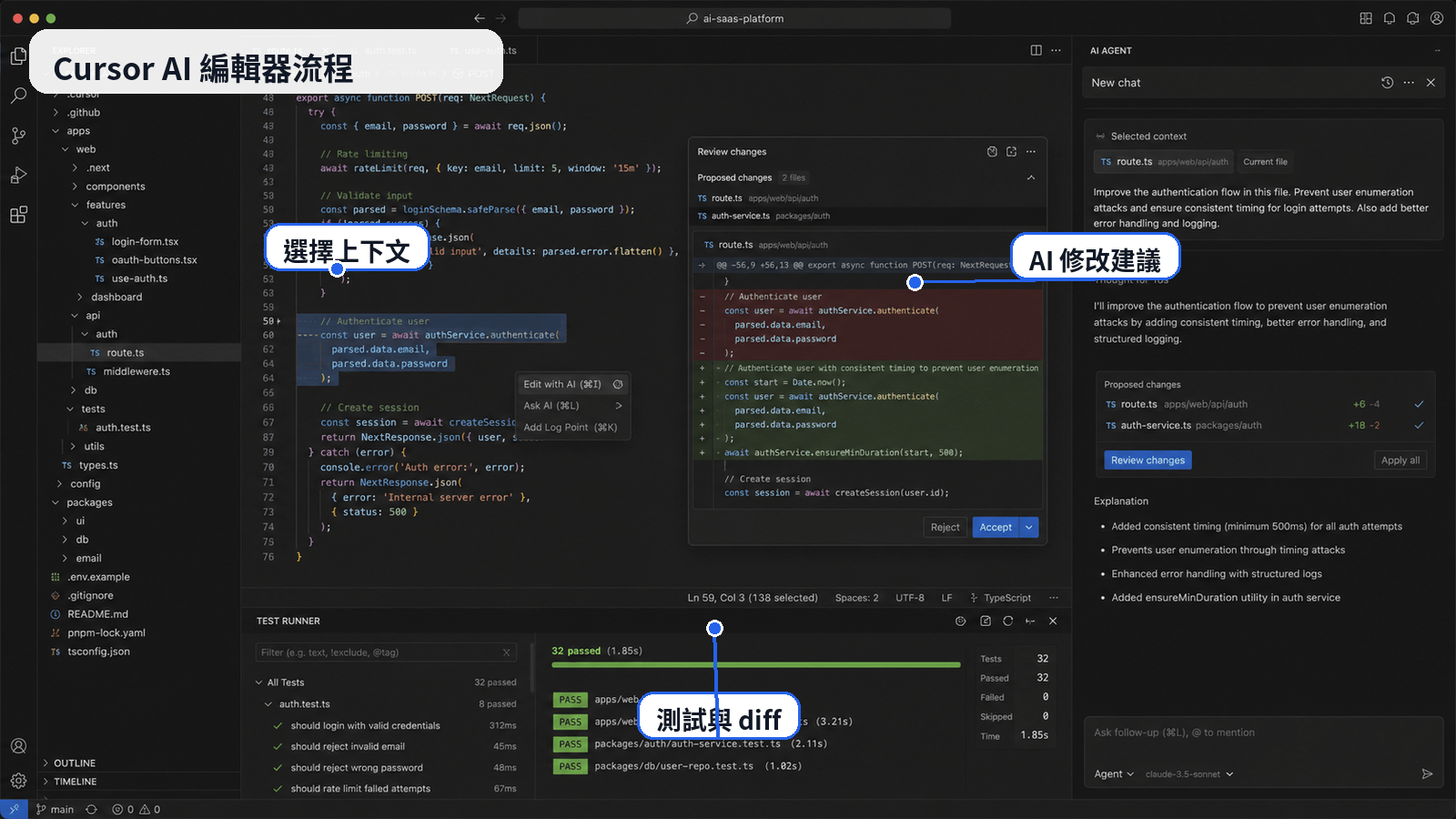The width and height of the screenshot is (1456, 819).
Task: Click the open-in-editor icon in Review changes header
Action: 1011,152
